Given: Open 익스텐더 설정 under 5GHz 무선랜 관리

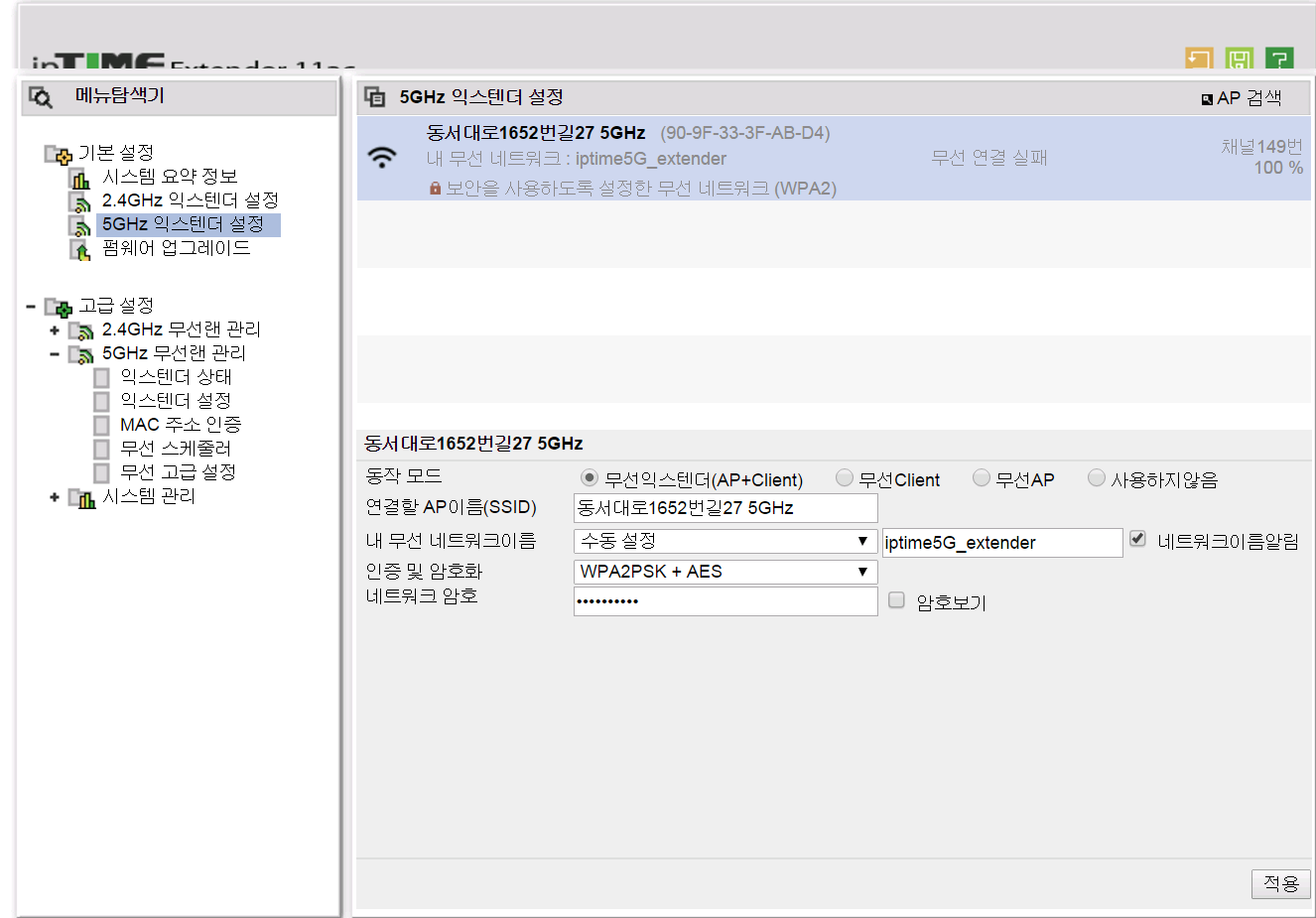Looking at the screenshot, I should 176,401.
